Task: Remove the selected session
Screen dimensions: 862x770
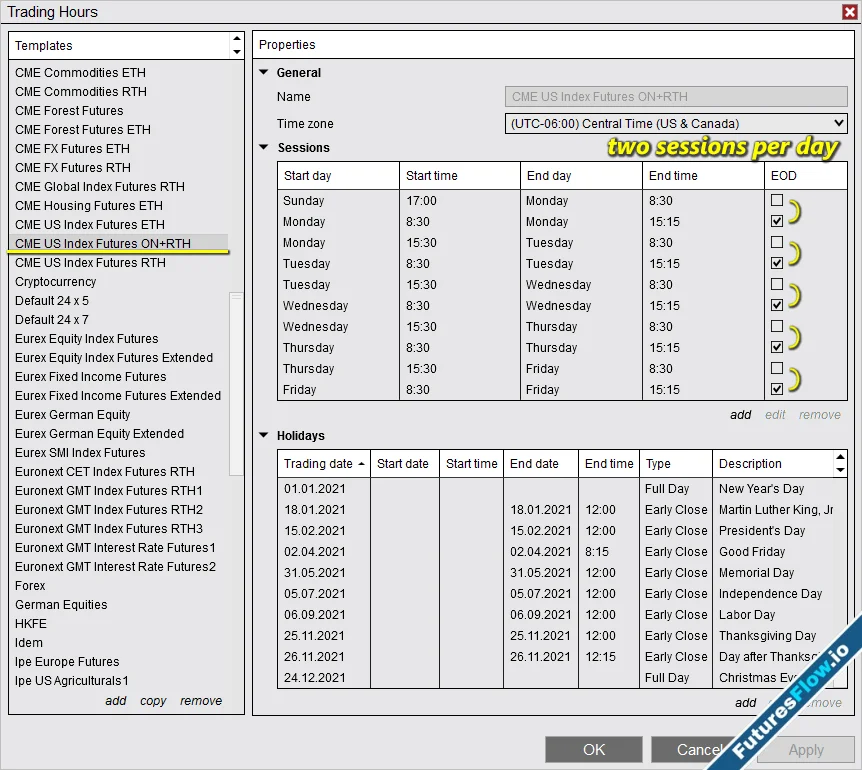Action: pos(820,415)
